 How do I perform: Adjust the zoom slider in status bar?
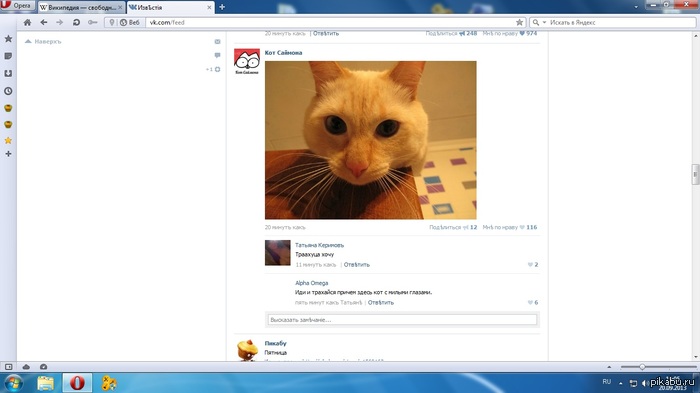[x=642, y=367]
